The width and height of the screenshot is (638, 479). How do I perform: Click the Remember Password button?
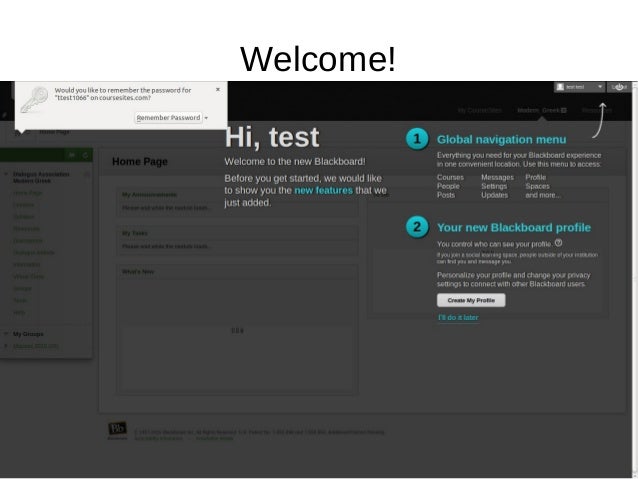(x=168, y=118)
